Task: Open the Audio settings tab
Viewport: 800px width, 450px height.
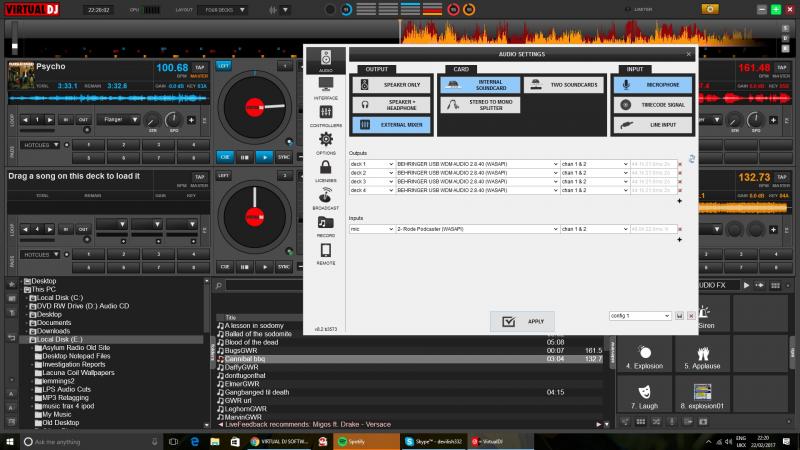Action: click(x=326, y=60)
